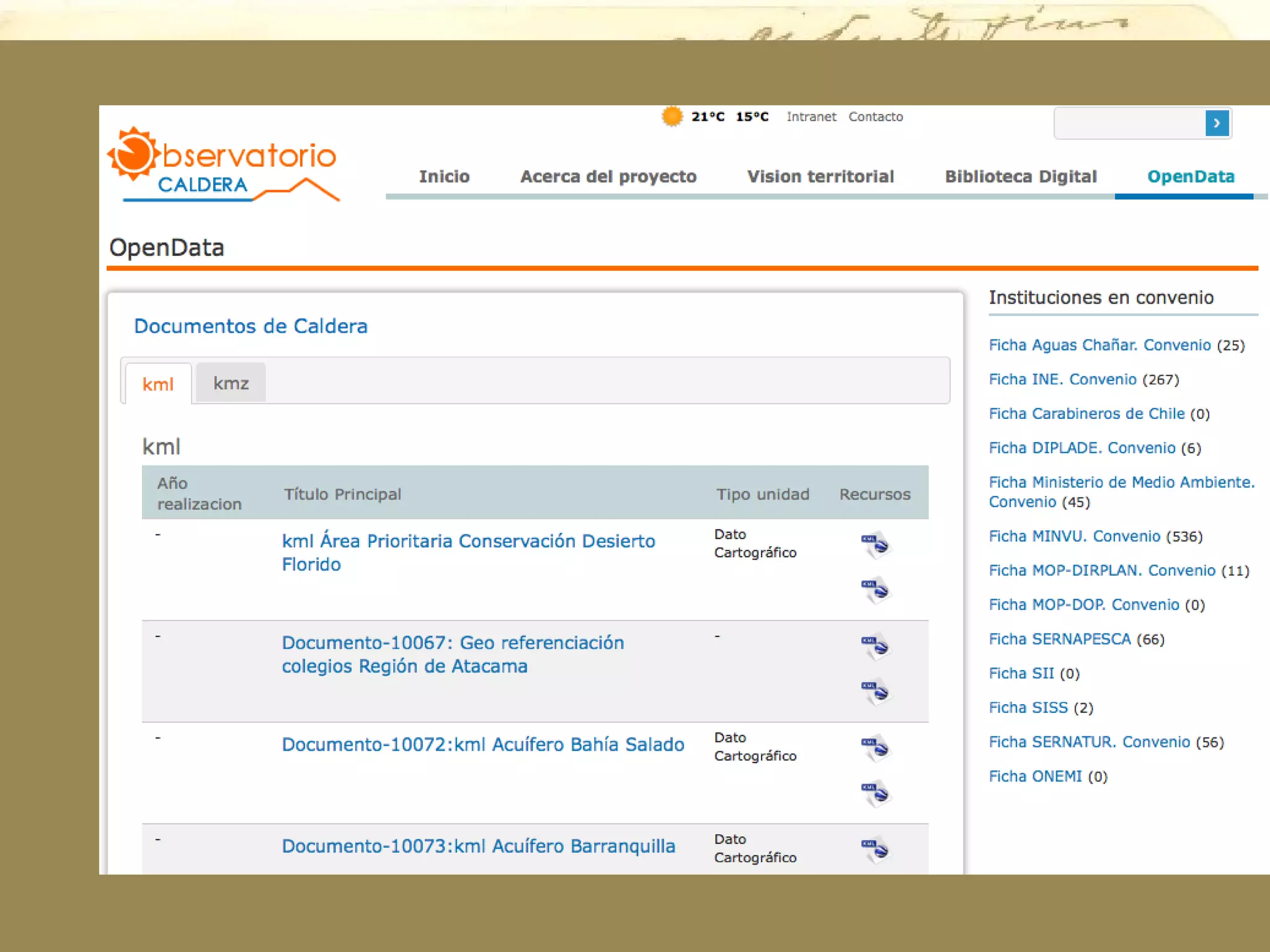Click the sun weather icon
The width and height of the screenshot is (1270, 952).
(x=672, y=117)
